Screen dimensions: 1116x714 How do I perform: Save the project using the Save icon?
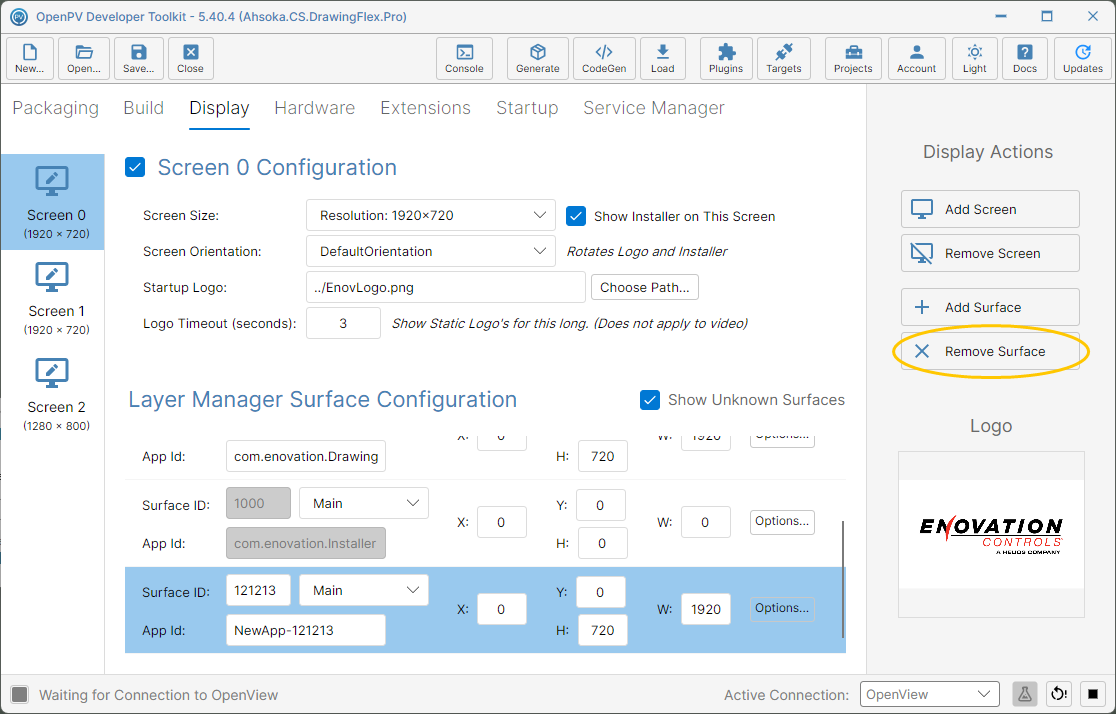click(139, 58)
